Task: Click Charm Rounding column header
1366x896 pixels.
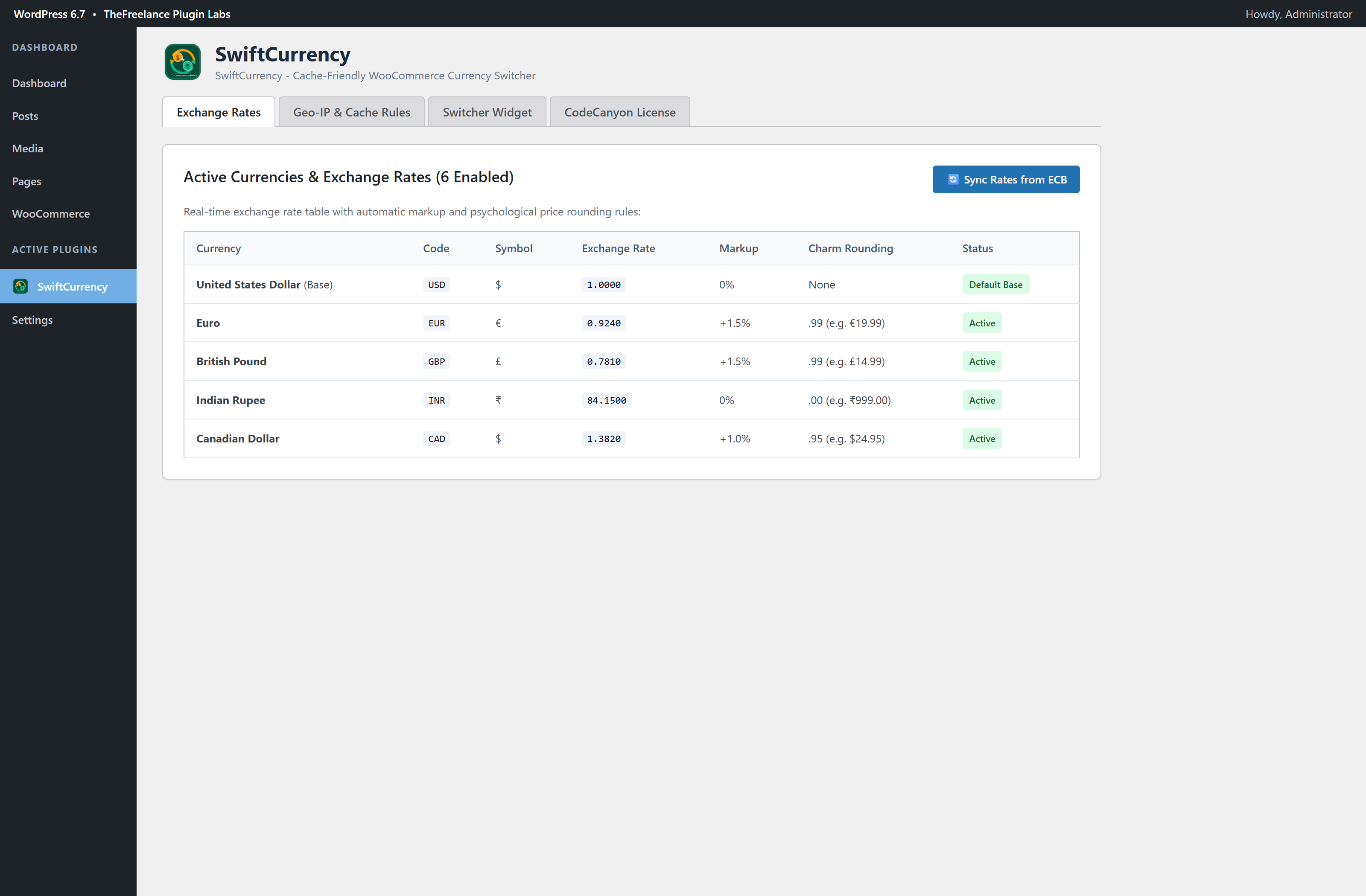Action: click(x=851, y=248)
